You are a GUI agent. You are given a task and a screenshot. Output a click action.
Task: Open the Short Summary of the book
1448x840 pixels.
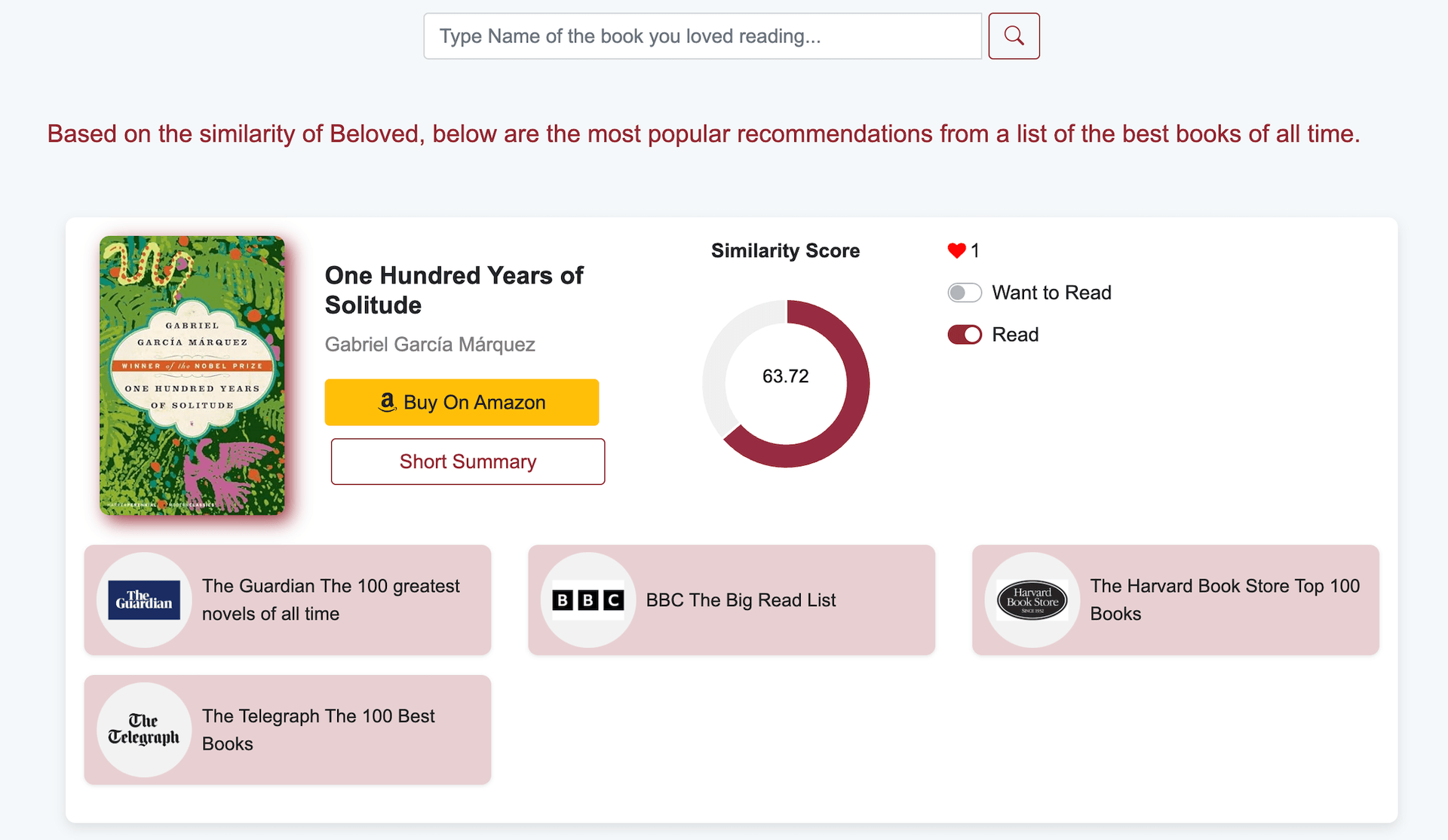tap(468, 461)
